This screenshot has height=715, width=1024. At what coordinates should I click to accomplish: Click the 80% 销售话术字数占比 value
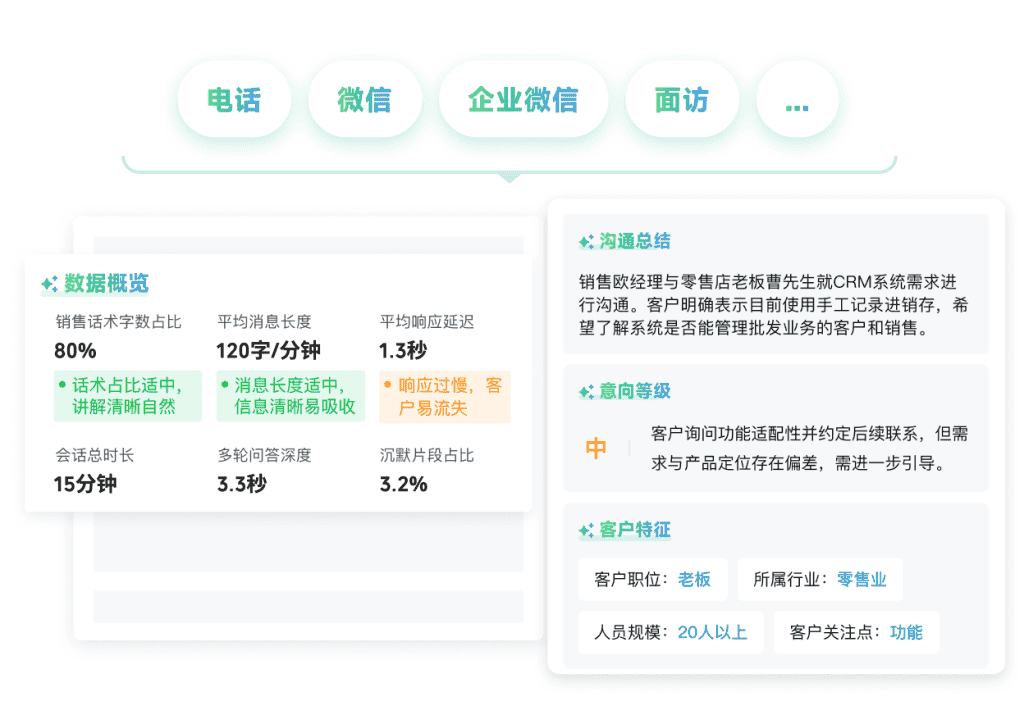tap(75, 350)
